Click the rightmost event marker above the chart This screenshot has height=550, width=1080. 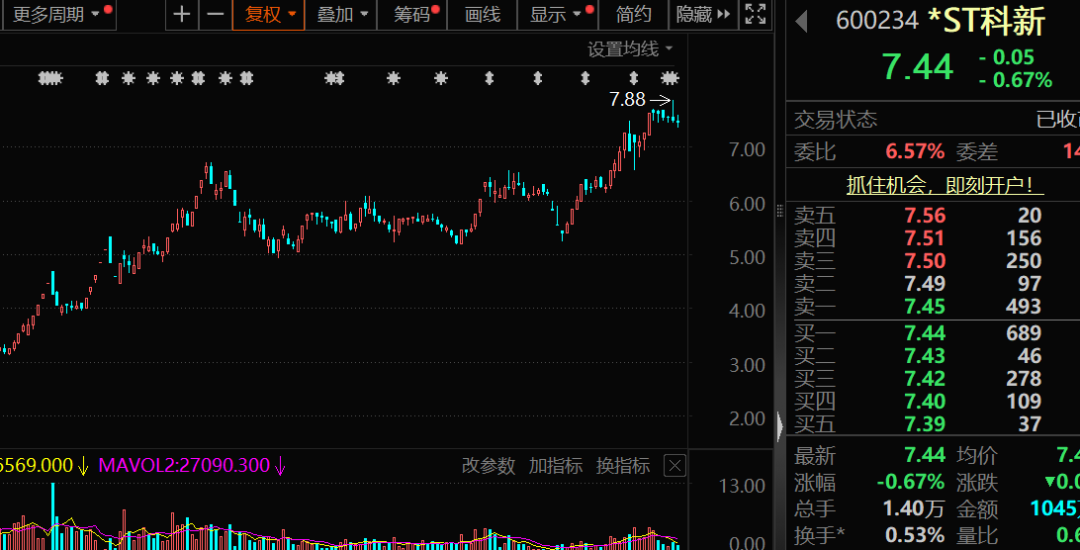669,78
